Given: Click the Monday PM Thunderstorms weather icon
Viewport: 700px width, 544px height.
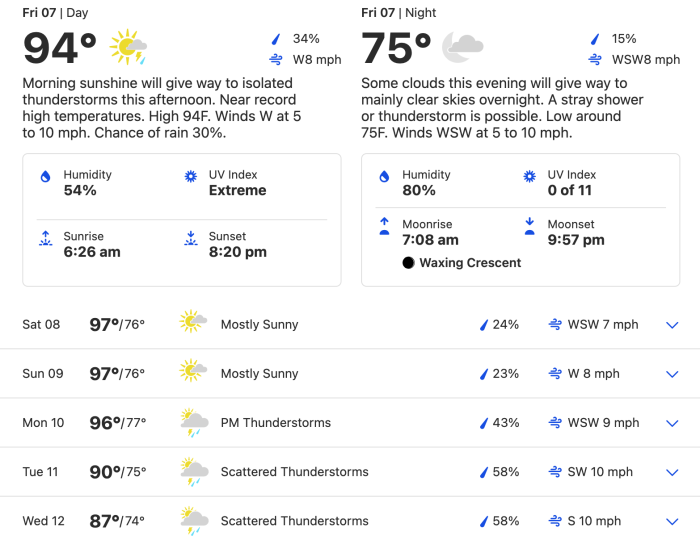Looking at the screenshot, I should pos(194,422).
